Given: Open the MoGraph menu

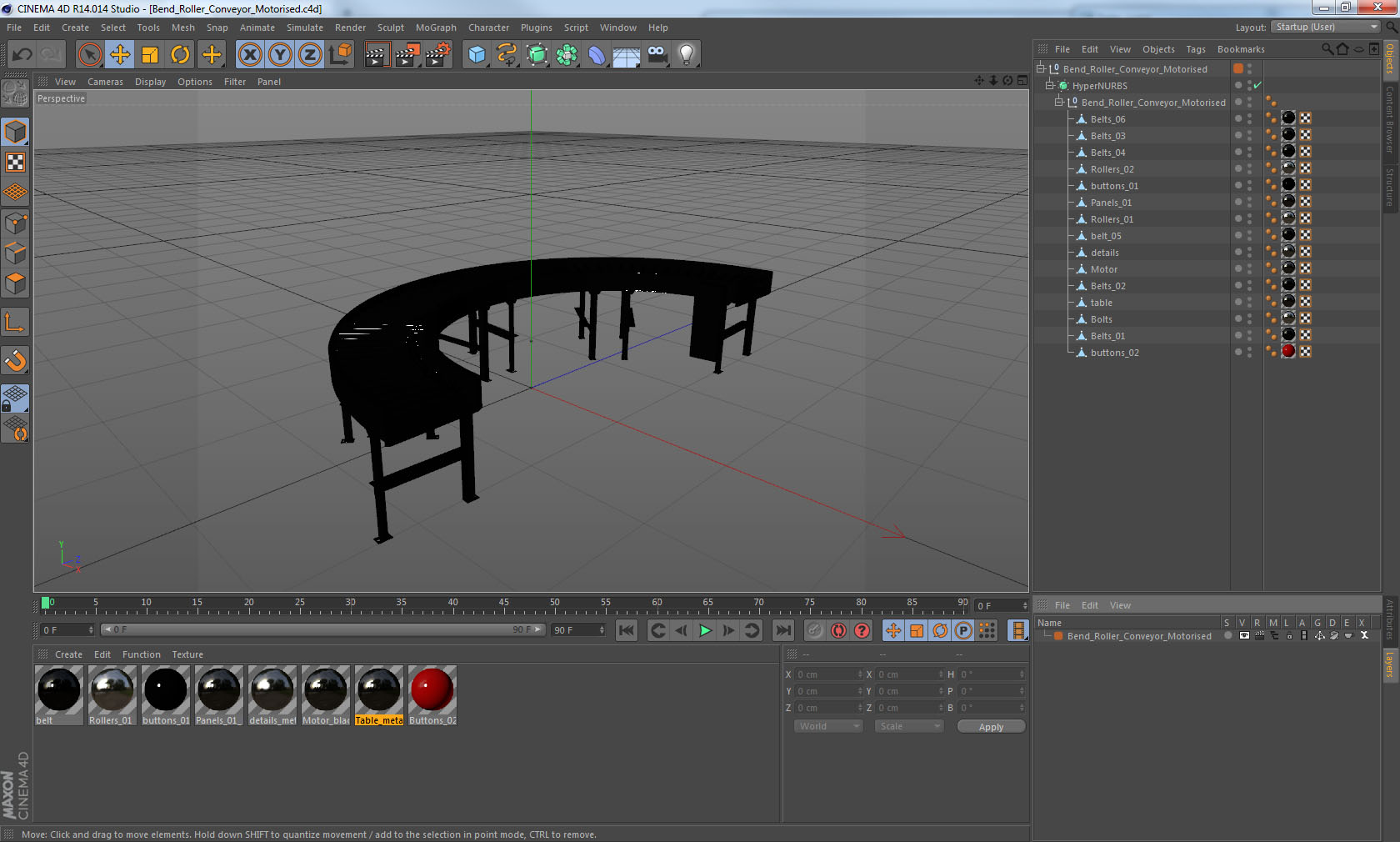Looking at the screenshot, I should 436,28.
